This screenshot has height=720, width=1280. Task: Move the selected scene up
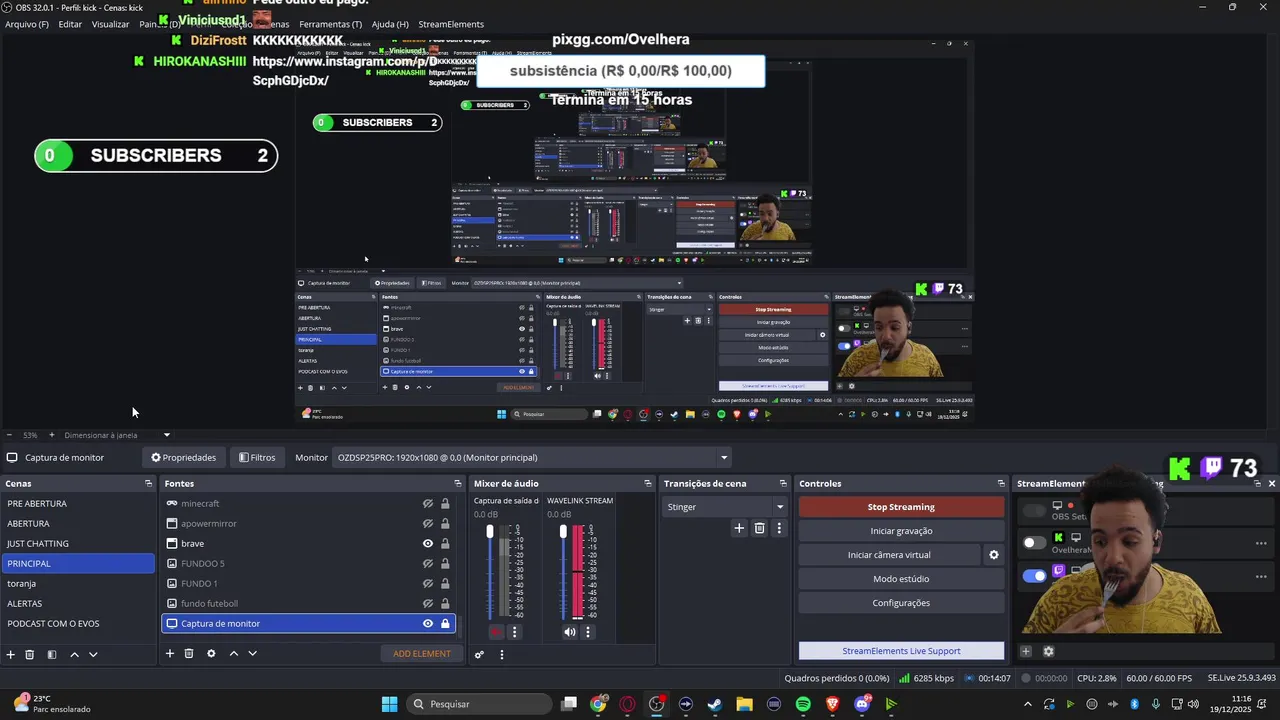pos(74,654)
